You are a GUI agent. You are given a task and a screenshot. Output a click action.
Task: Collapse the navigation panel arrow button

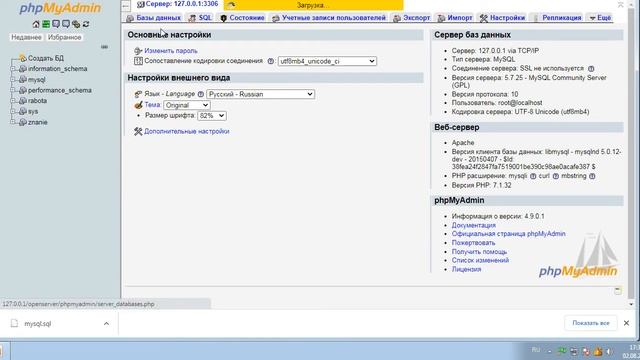click(126, 5)
